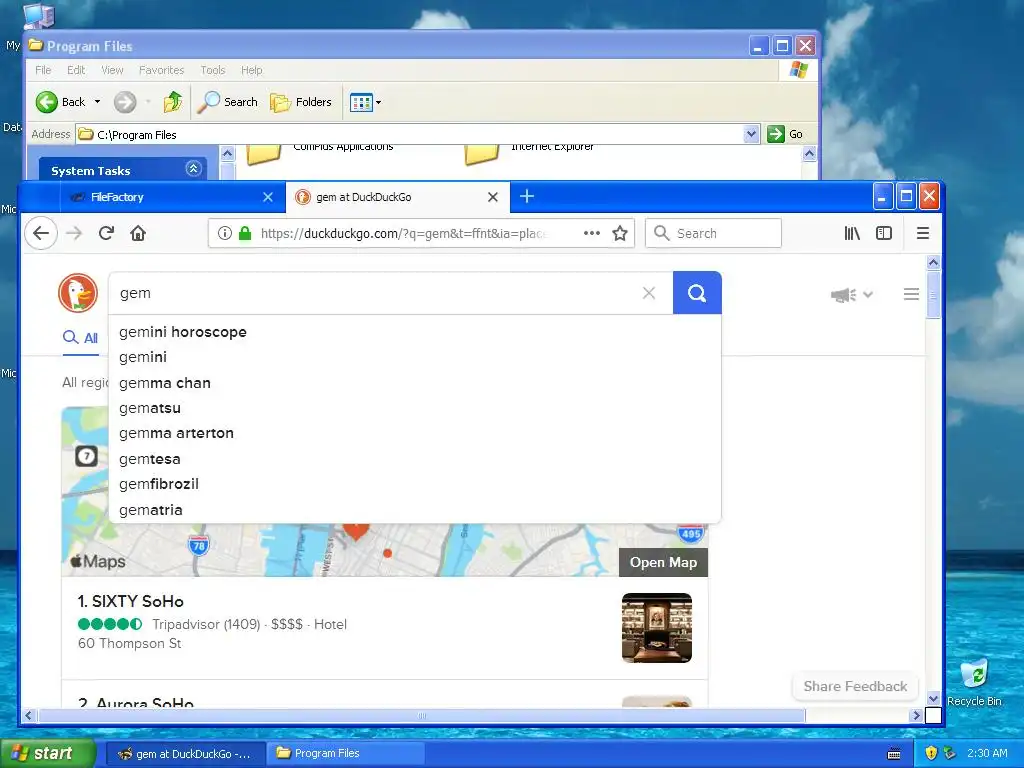Choose gematria suggestion
This screenshot has width=1024, height=768.
pyautogui.click(x=415, y=510)
